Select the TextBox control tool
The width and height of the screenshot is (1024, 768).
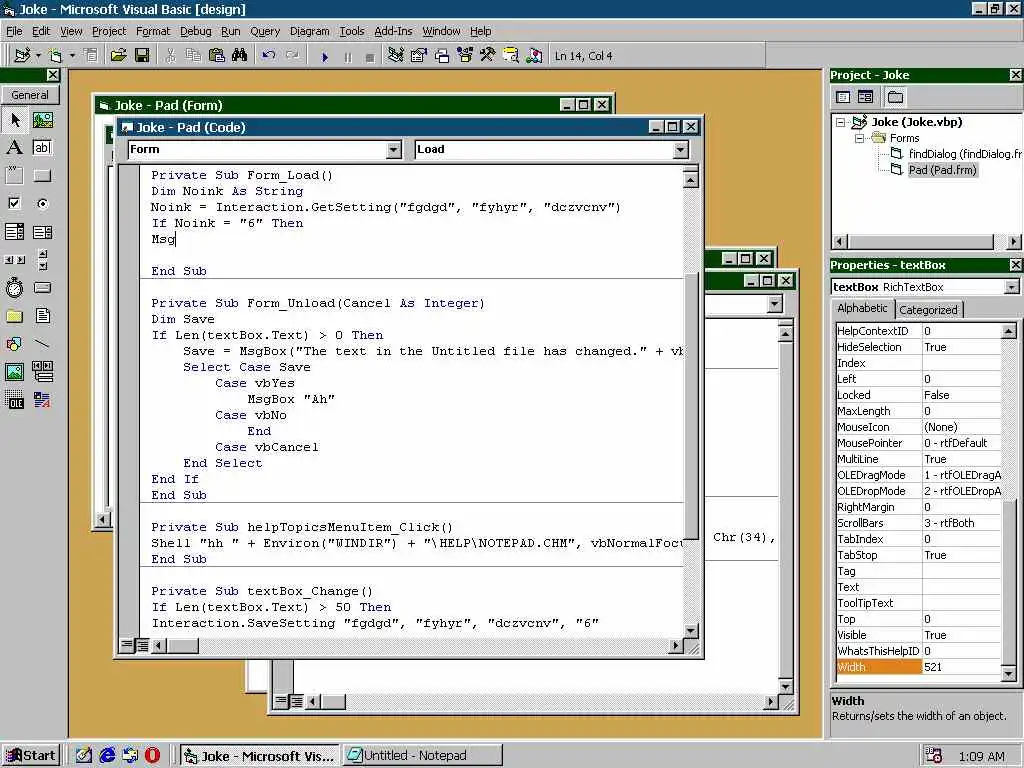point(42,148)
